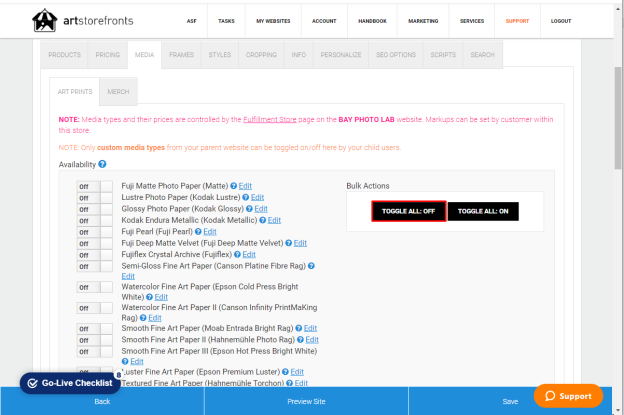The width and height of the screenshot is (624, 415).
Task: Open the Handbook menu item
Action: click(372, 21)
